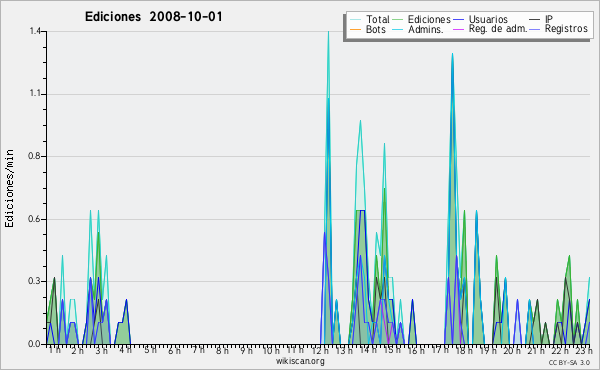Click the 'Ediciones' legend label
Viewport: 600px width, 370px height.
429,19
